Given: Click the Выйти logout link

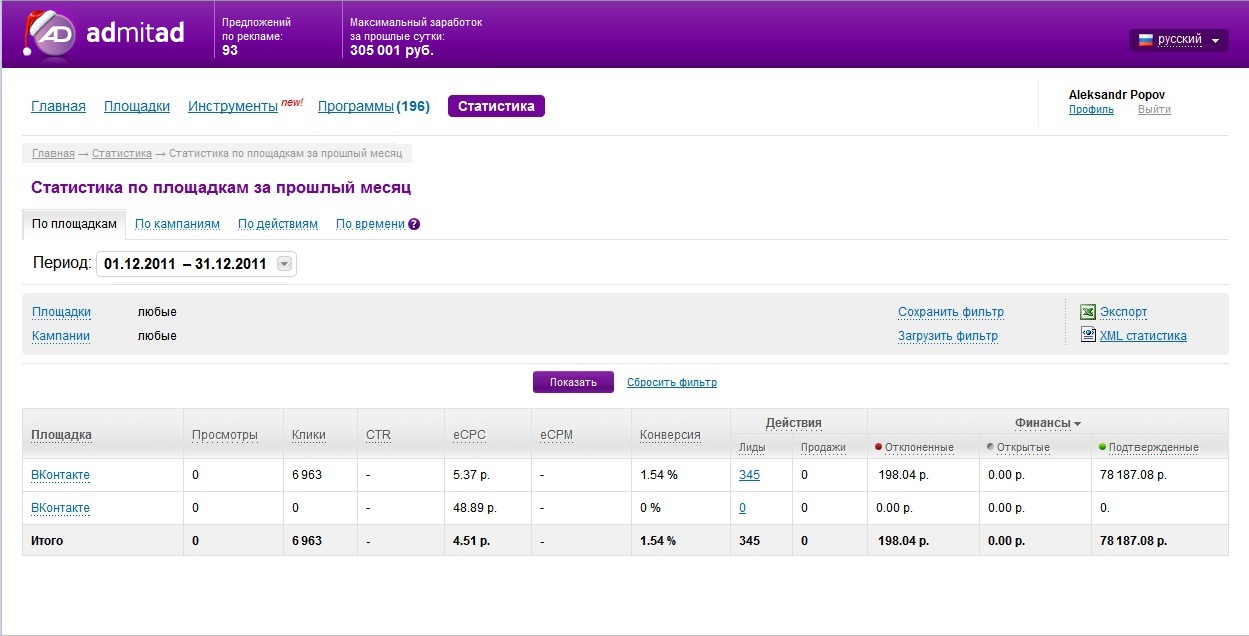Looking at the screenshot, I should [x=1154, y=110].
